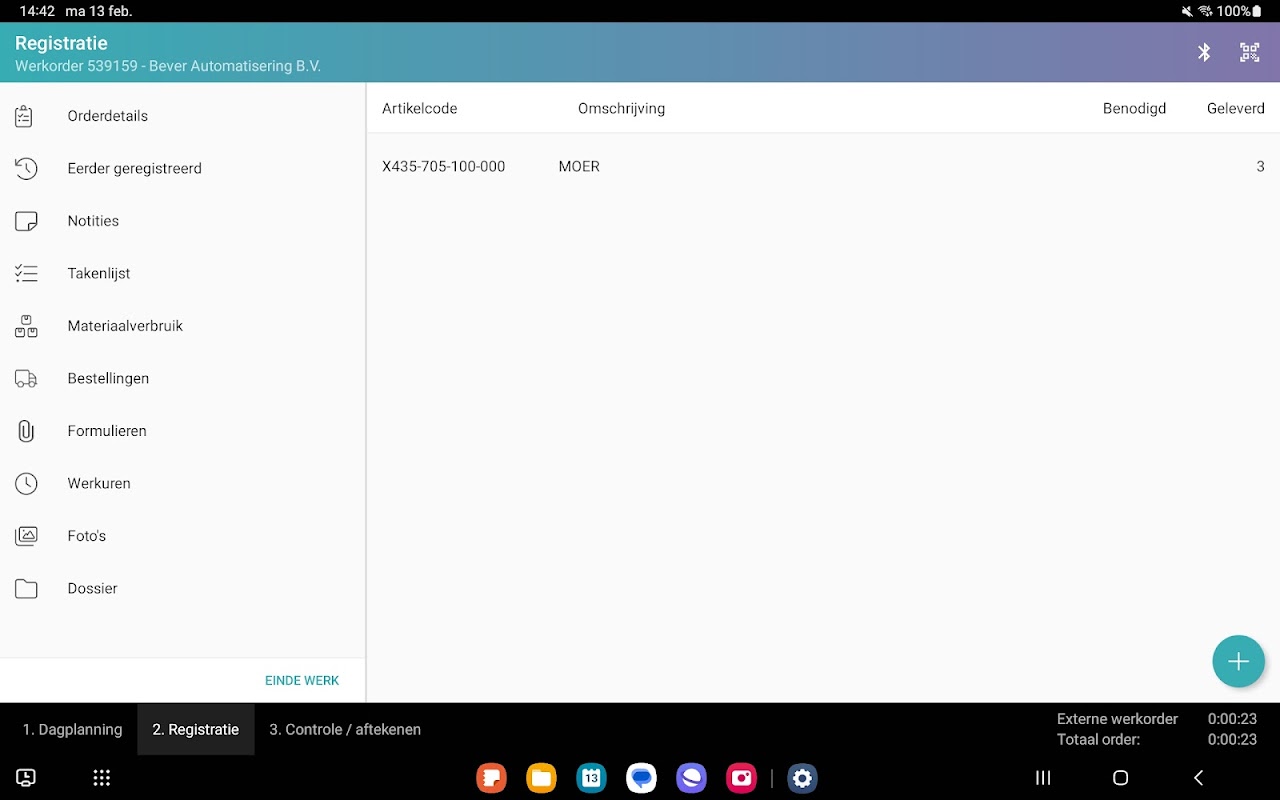1280x800 pixels.
Task: Open the Takenlijst section
Action: pos(98,273)
